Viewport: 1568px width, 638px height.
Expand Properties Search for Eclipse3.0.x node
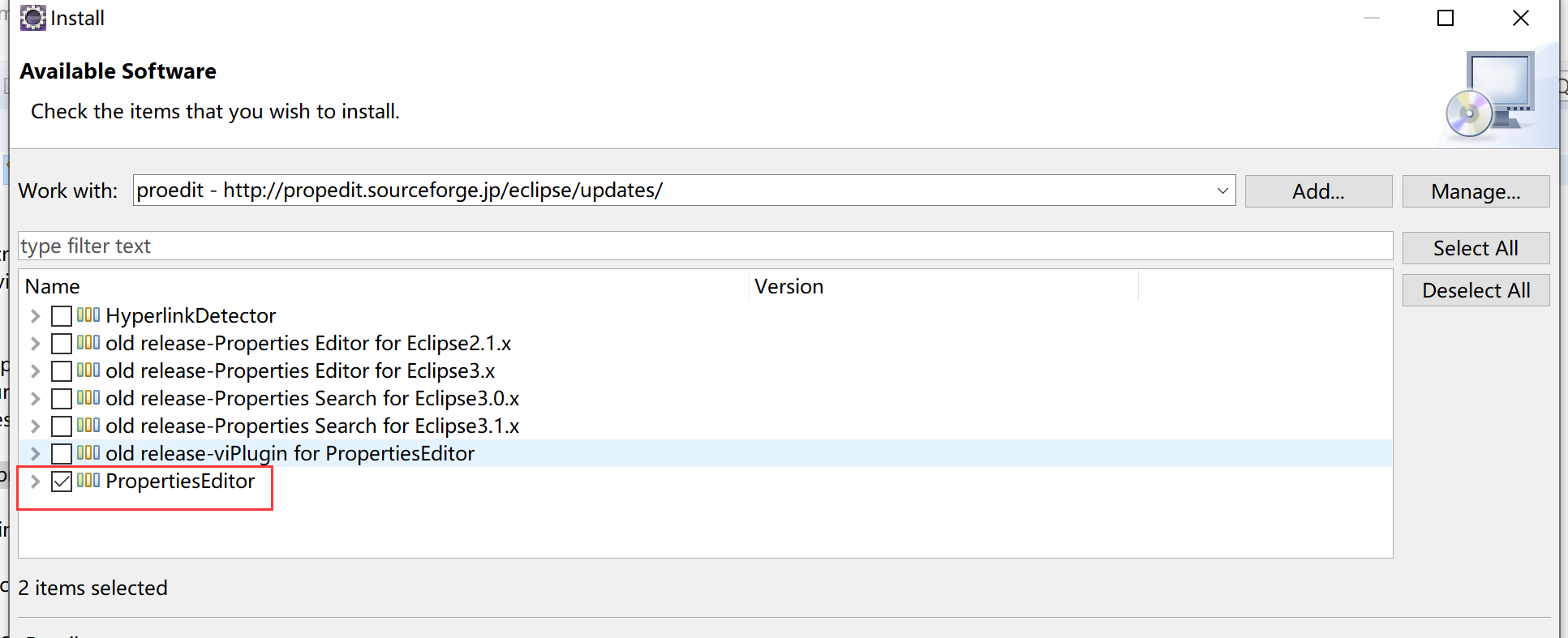pos(35,399)
